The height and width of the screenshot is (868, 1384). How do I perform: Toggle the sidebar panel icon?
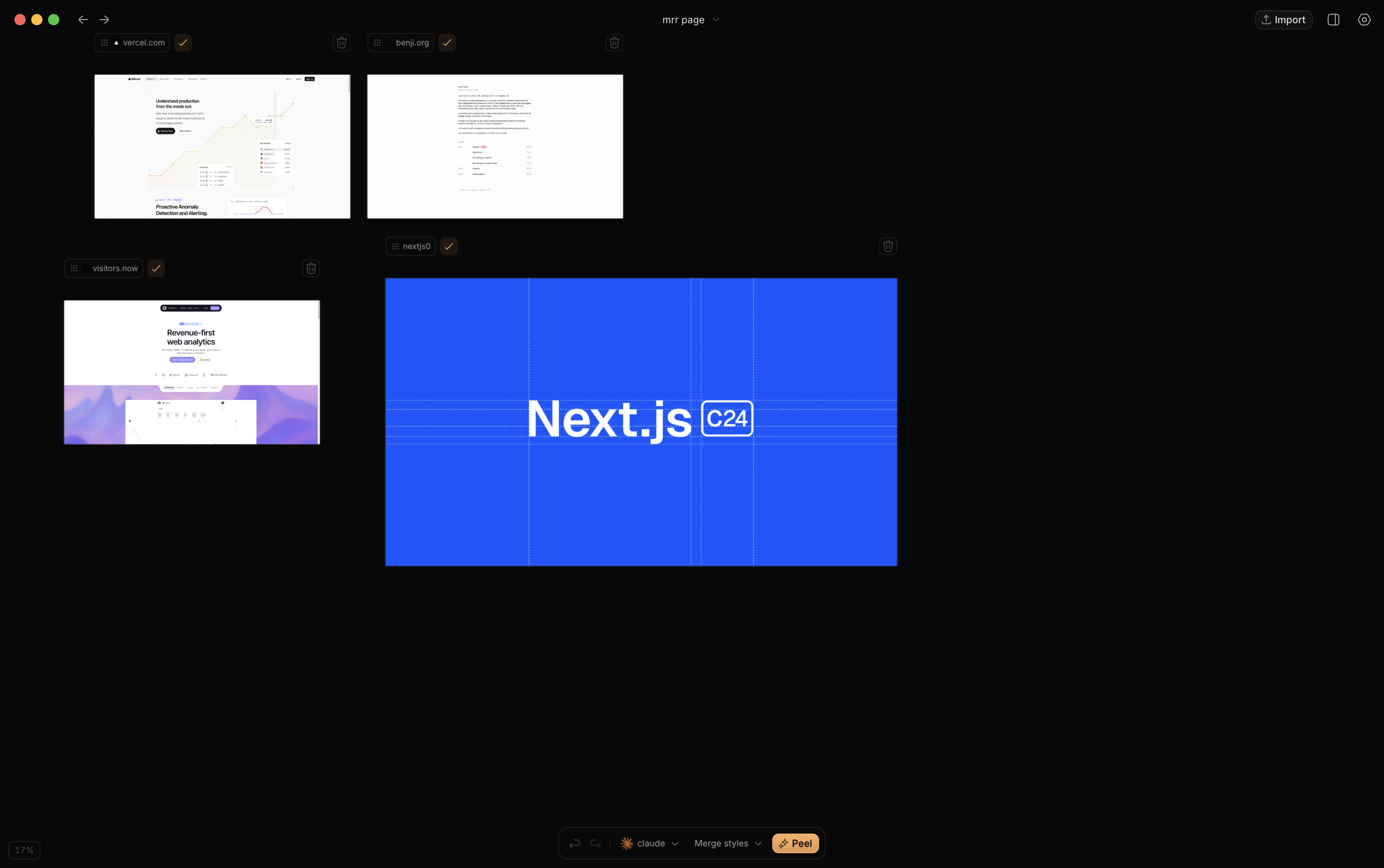[x=1334, y=20]
